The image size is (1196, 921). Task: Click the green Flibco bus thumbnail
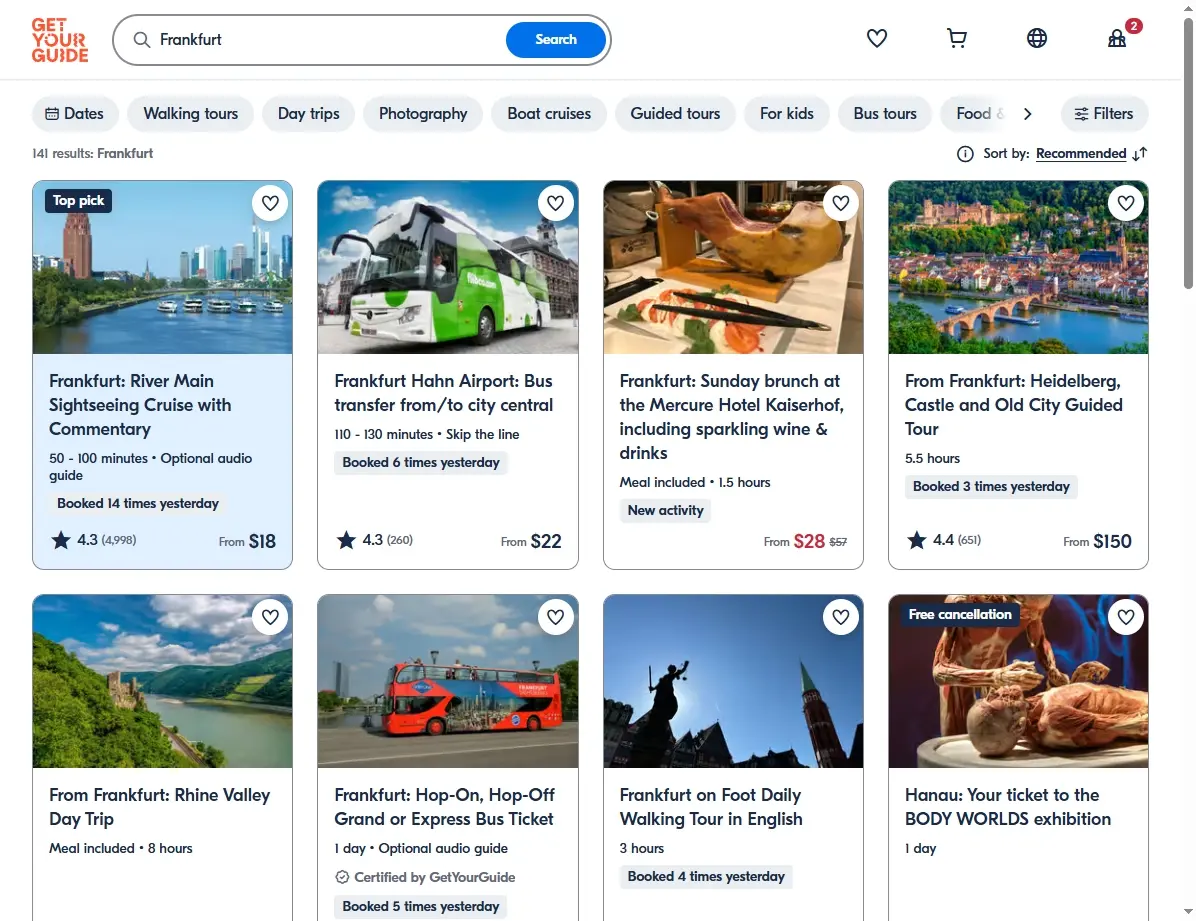[x=448, y=267]
